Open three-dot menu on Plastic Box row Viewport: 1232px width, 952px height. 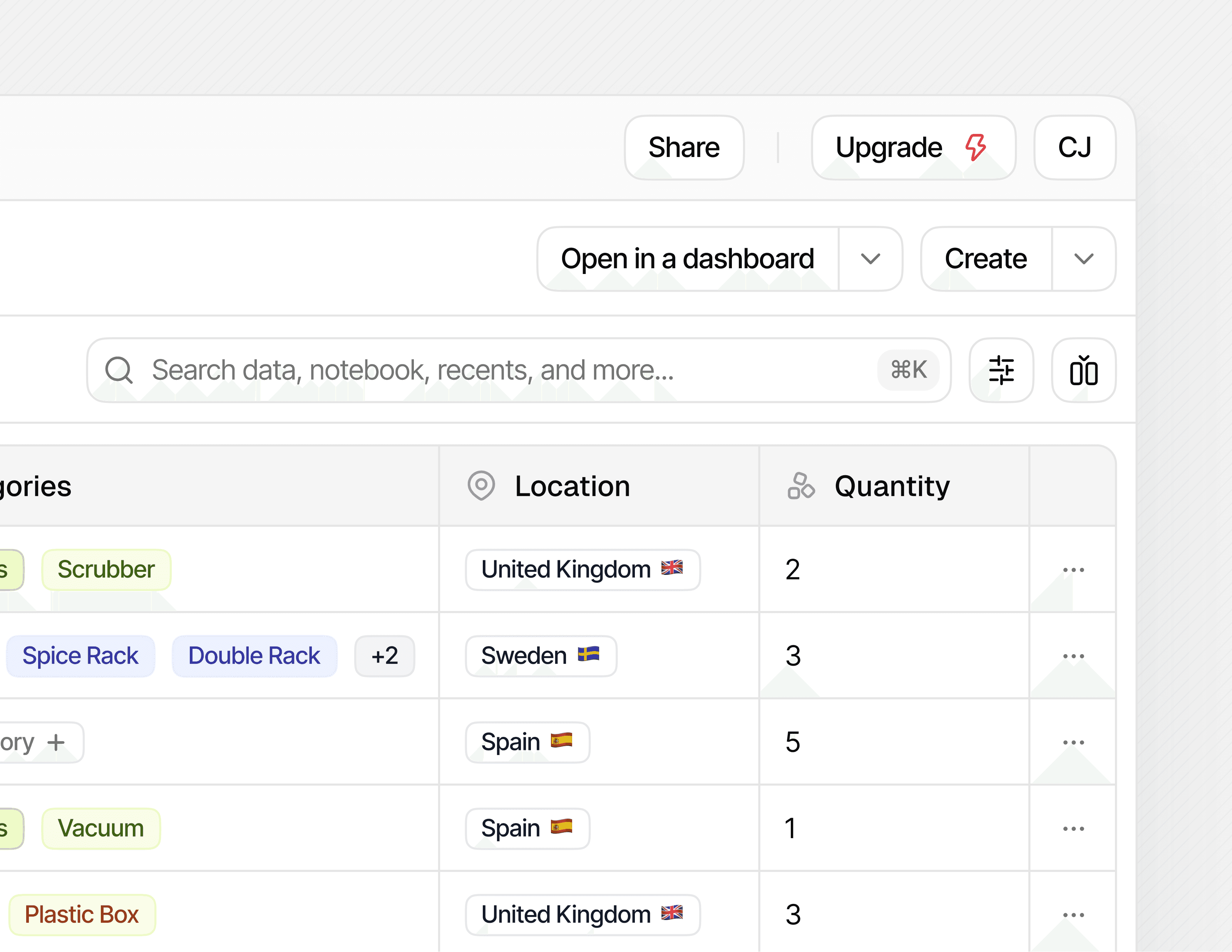1073,915
